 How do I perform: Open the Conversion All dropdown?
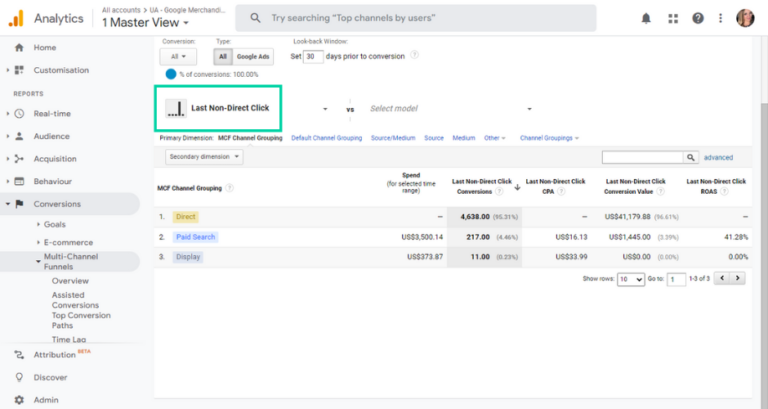178,57
